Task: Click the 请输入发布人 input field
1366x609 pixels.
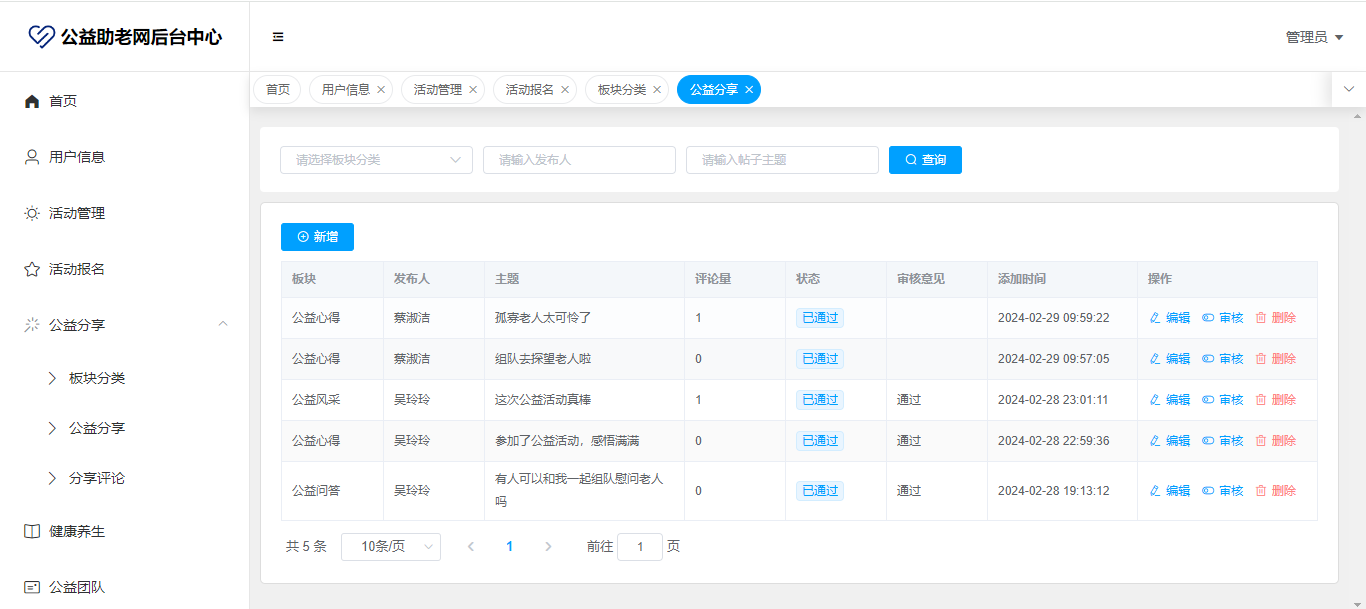Action: 579,160
